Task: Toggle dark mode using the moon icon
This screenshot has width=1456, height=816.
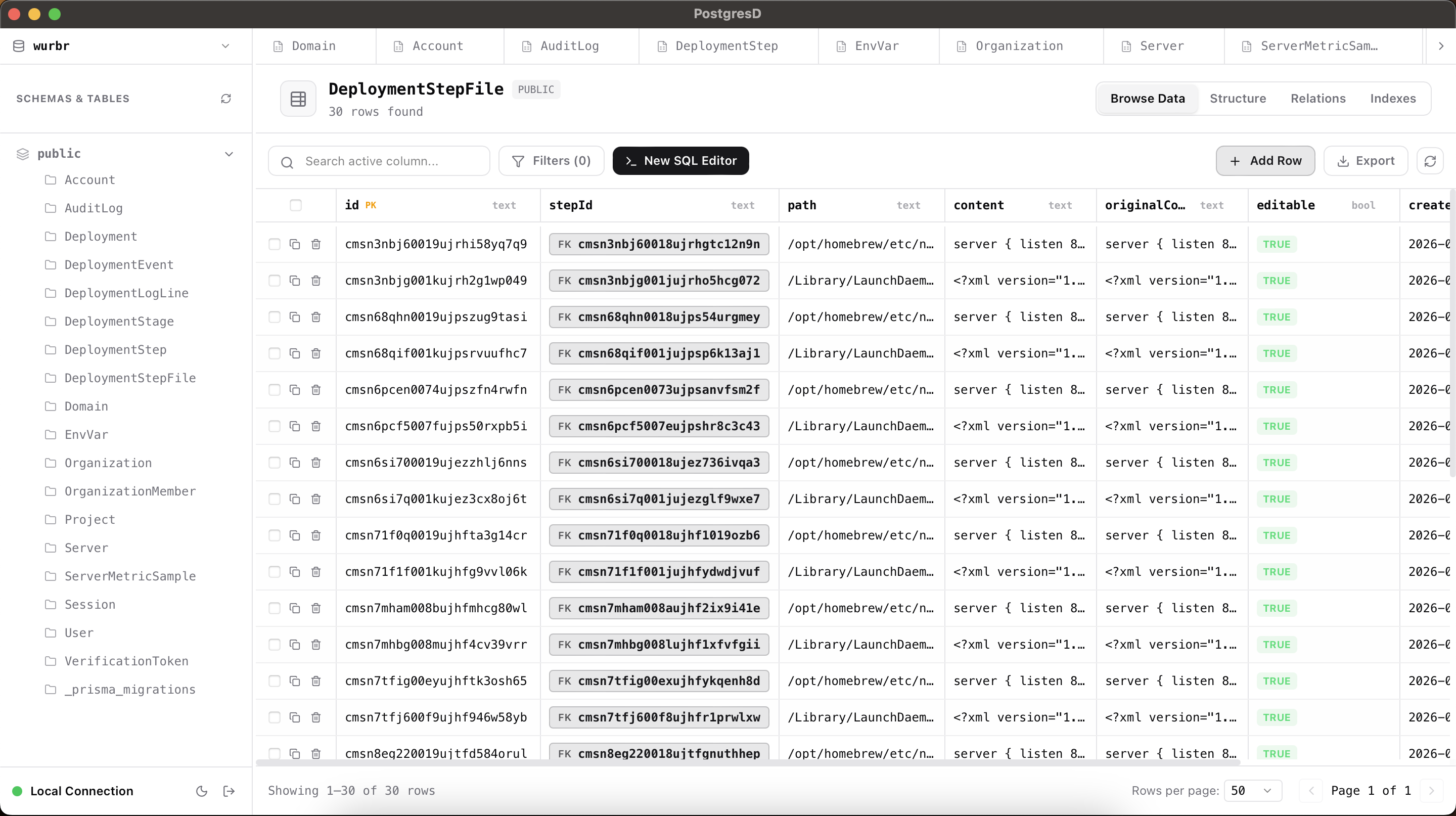Action: pyautogui.click(x=201, y=791)
